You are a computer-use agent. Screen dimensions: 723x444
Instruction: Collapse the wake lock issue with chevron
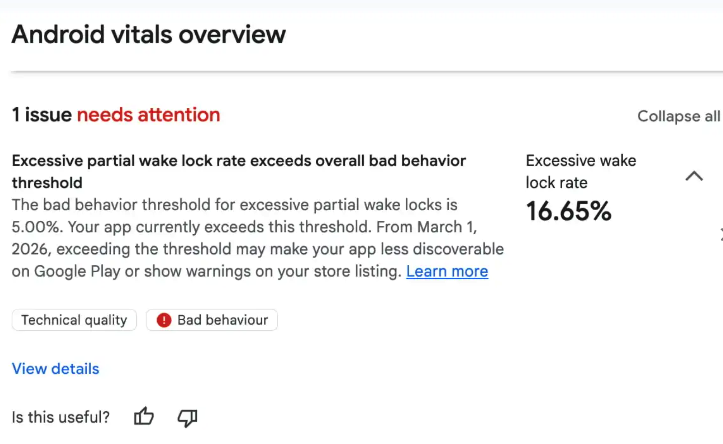click(x=694, y=176)
